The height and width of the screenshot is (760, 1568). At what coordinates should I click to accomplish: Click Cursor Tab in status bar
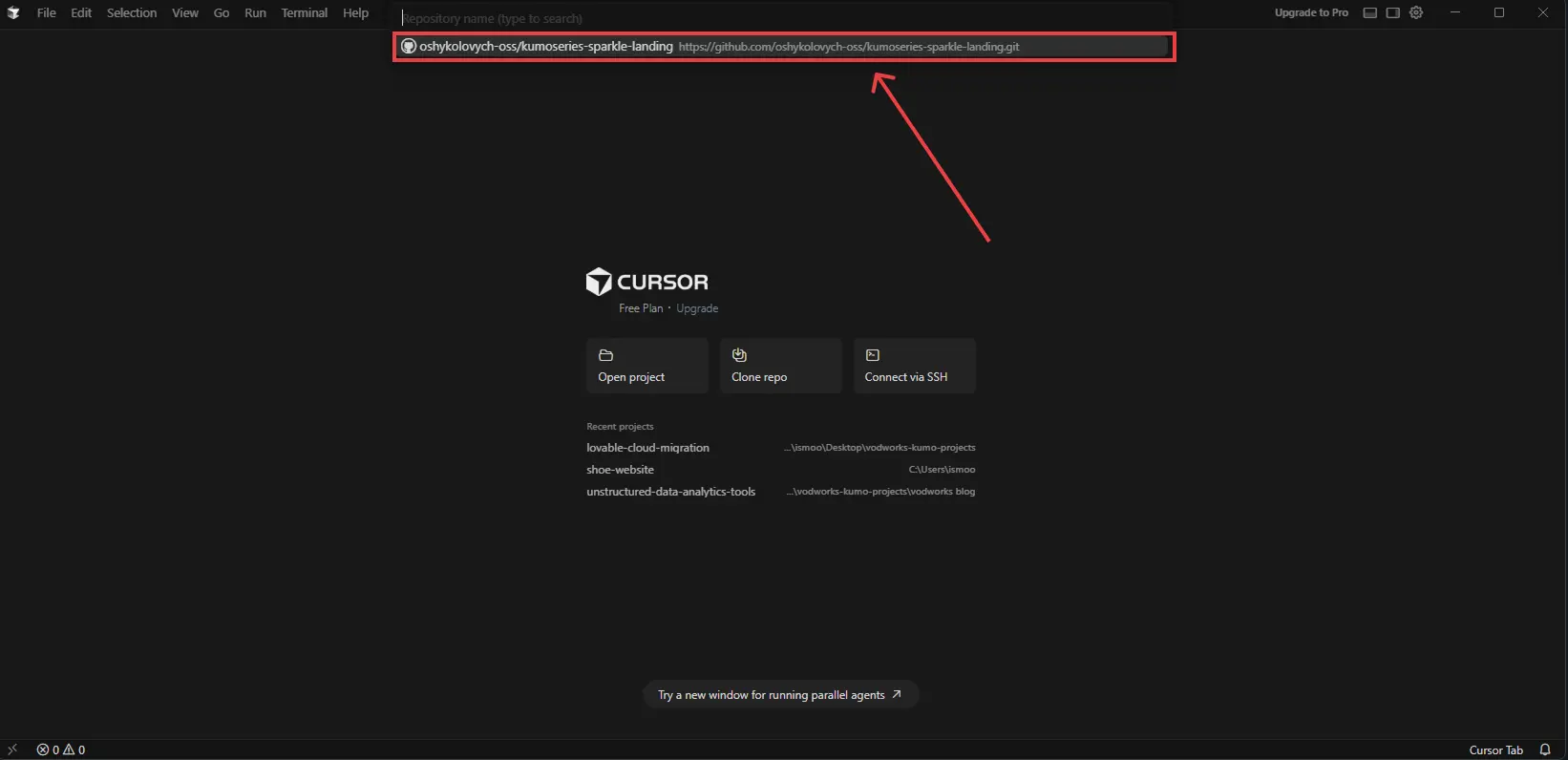tap(1495, 749)
